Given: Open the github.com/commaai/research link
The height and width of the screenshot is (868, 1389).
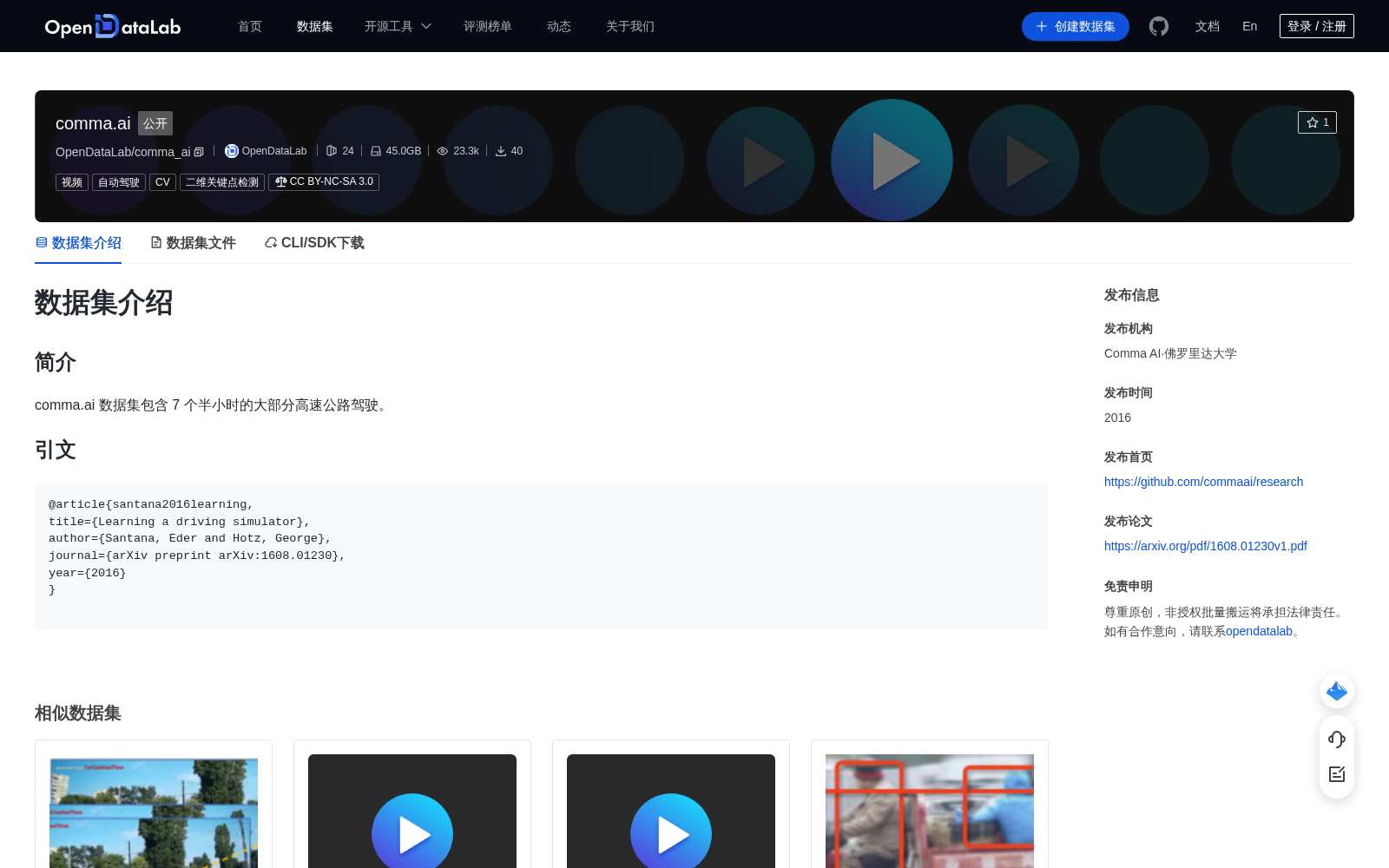Looking at the screenshot, I should tap(1203, 482).
